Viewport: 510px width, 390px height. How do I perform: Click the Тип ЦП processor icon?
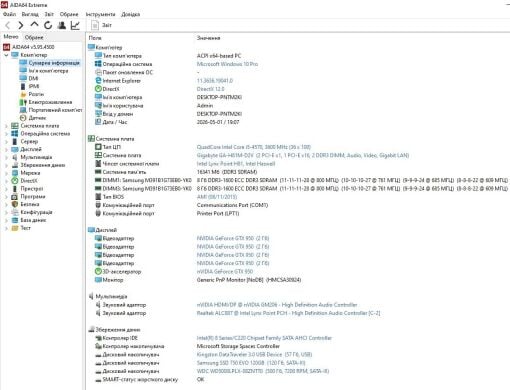(98, 147)
